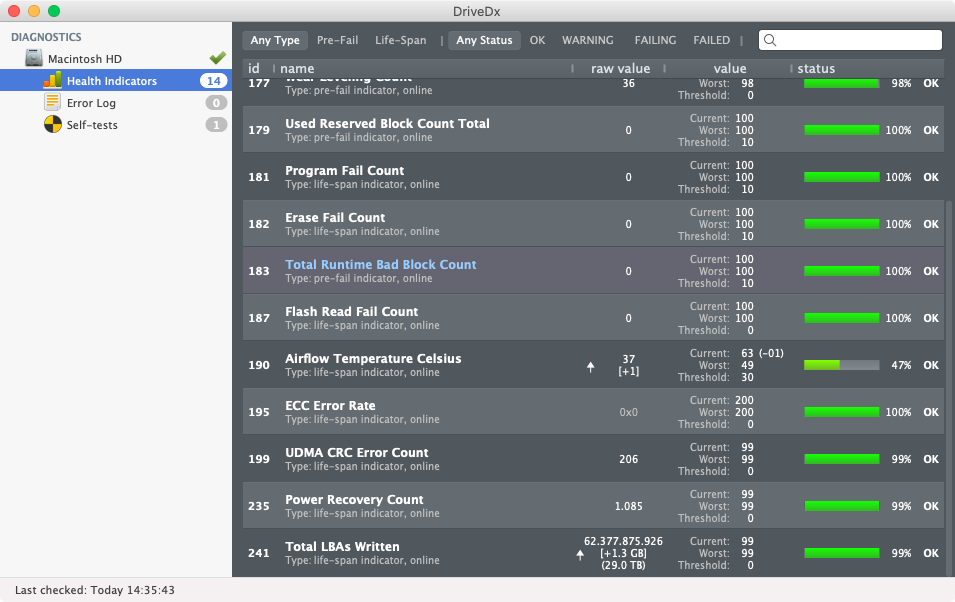955x602 pixels.
Task: Sort by the raw value column header
Action: (619, 68)
